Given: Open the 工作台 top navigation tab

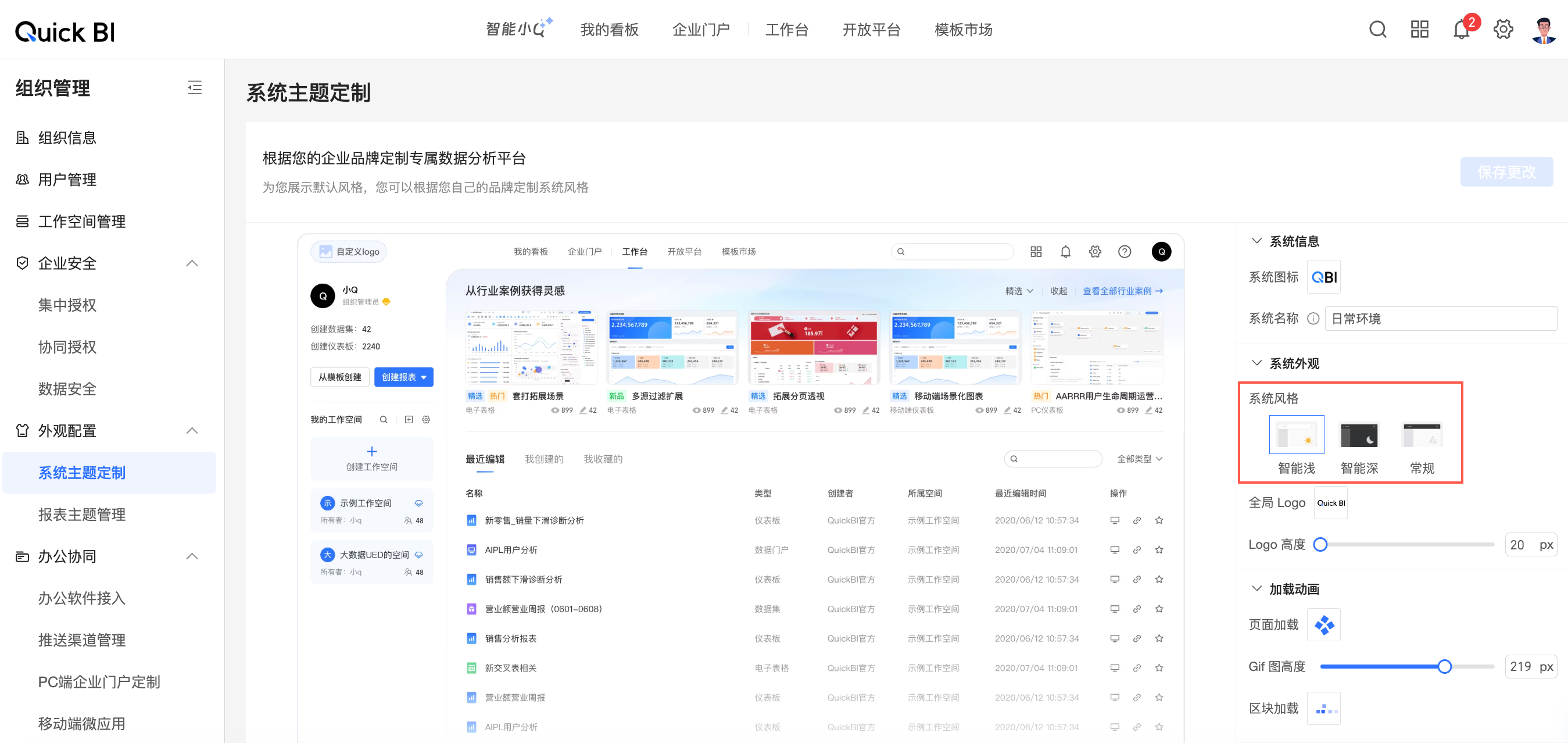Looking at the screenshot, I should click(x=786, y=30).
